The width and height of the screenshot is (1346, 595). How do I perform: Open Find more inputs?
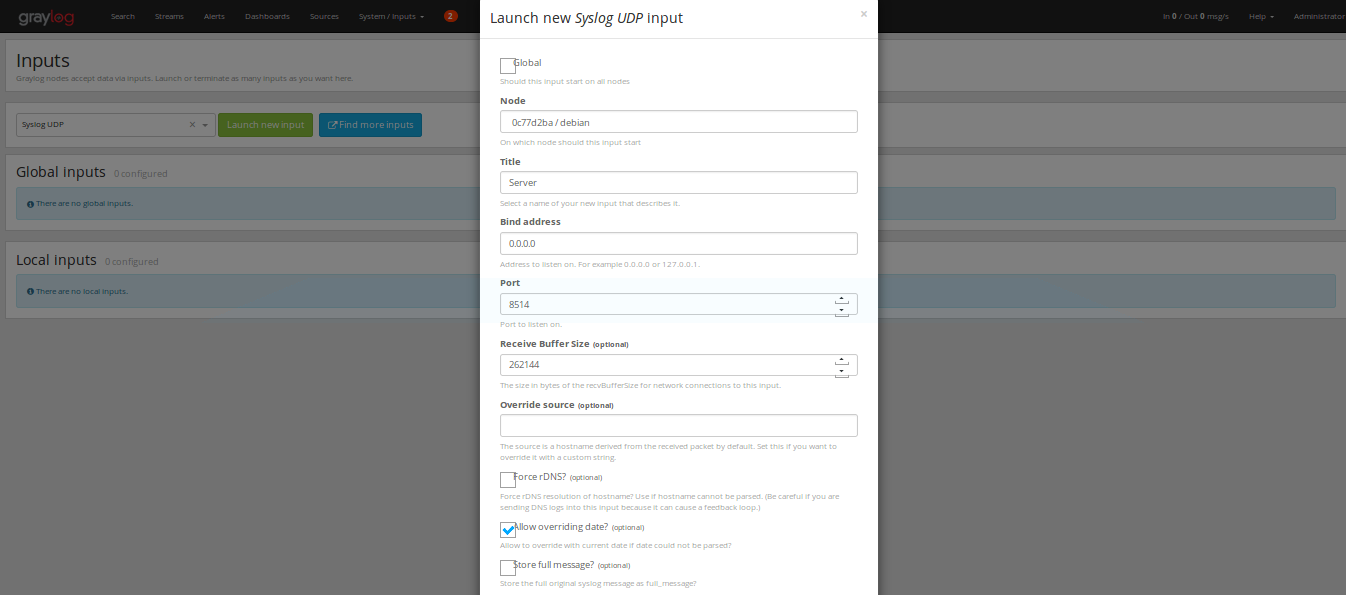[x=370, y=124]
